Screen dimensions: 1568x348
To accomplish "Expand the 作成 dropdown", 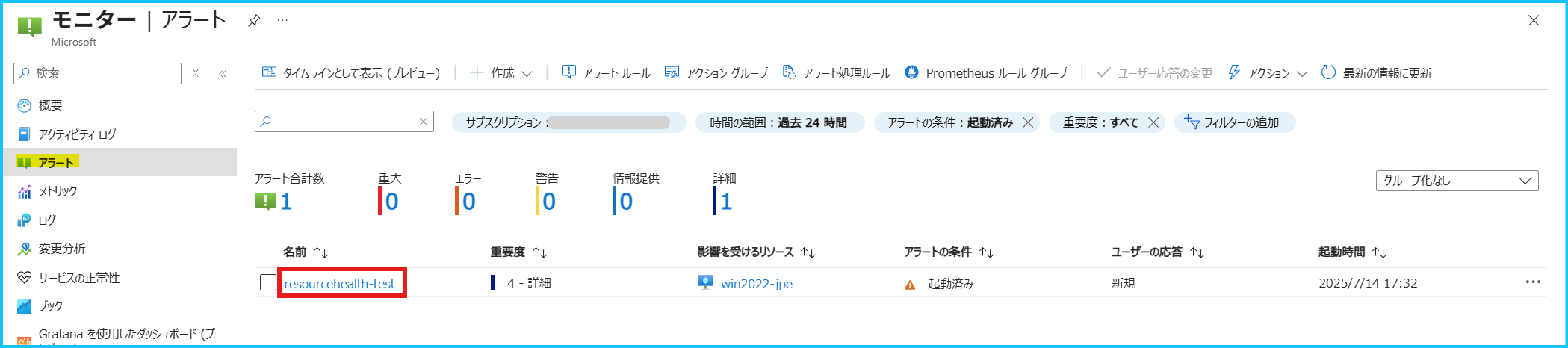I will pos(501,72).
